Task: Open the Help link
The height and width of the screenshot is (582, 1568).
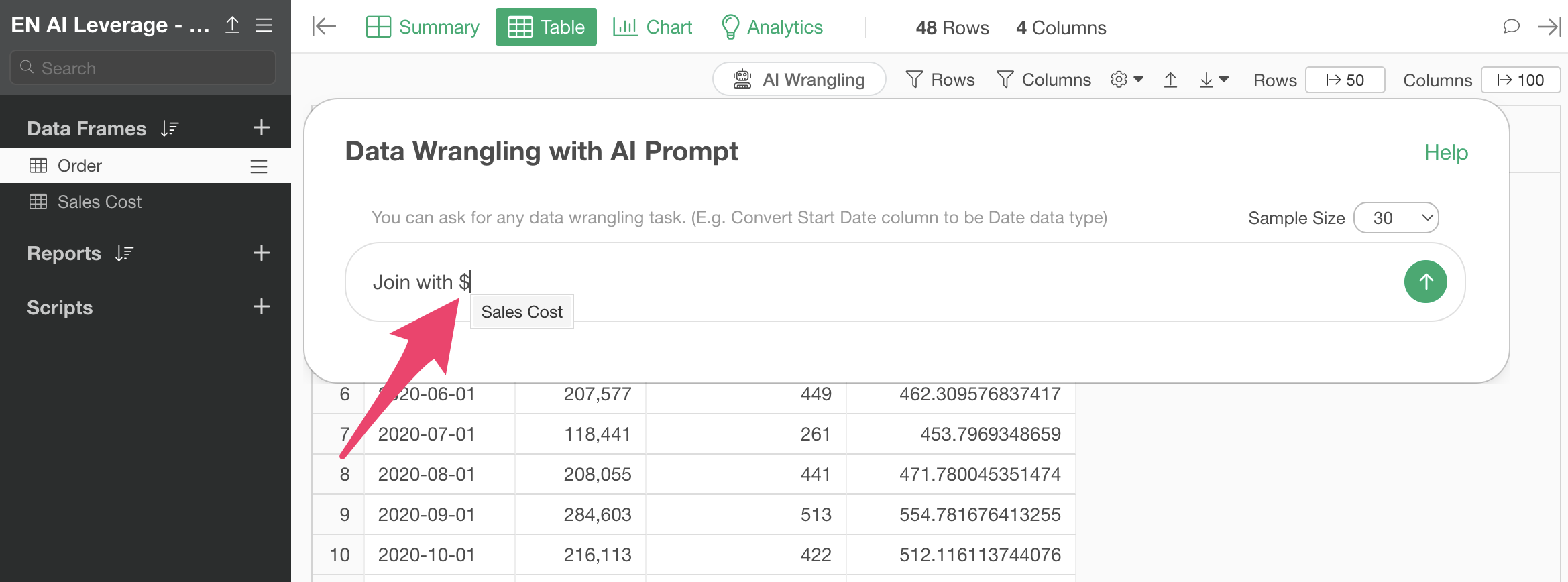Action: 1446,152
